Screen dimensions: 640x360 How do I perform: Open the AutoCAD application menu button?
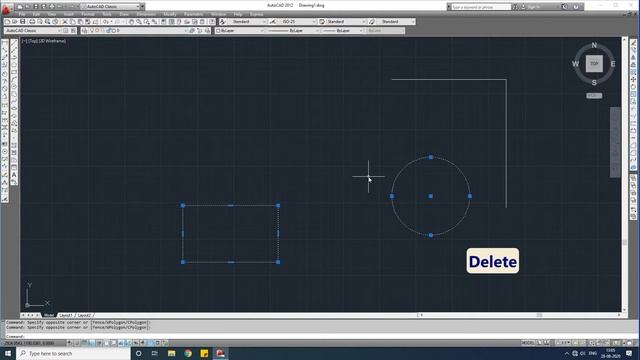6,8
